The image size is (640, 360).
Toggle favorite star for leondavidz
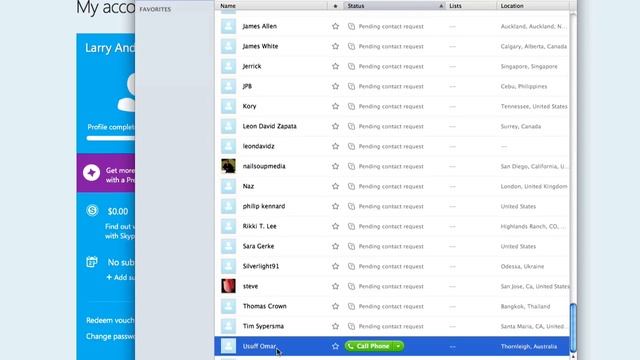click(335, 146)
